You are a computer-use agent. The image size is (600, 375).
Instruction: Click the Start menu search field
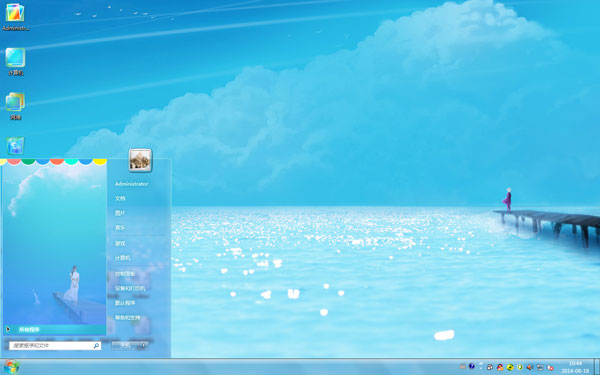click(55, 346)
